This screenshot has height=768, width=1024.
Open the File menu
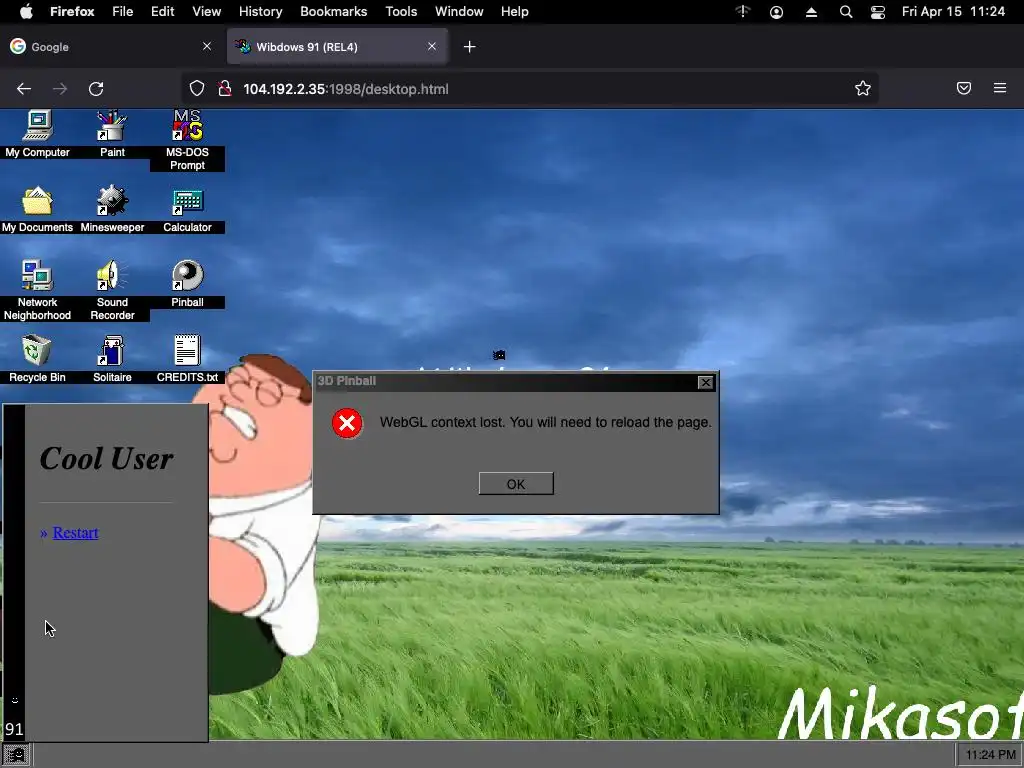[122, 12]
